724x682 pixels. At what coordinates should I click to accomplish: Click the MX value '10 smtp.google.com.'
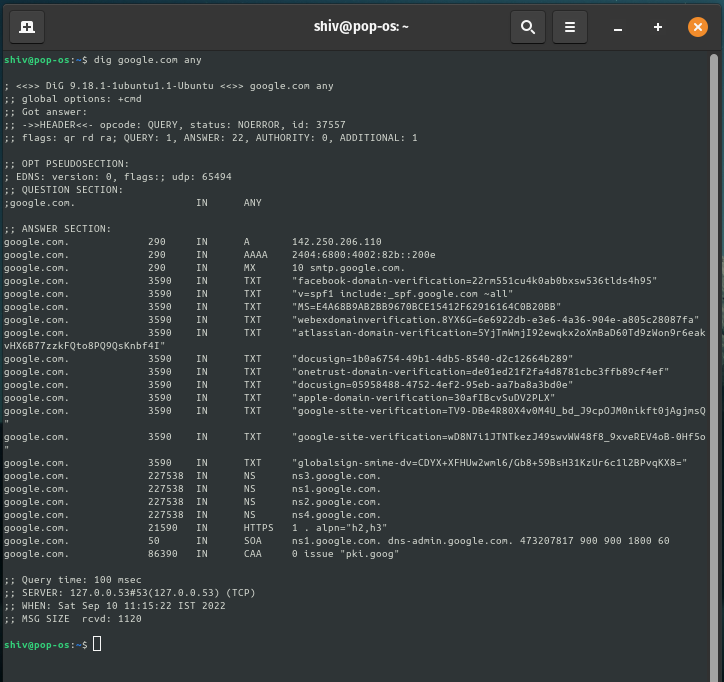(348, 268)
